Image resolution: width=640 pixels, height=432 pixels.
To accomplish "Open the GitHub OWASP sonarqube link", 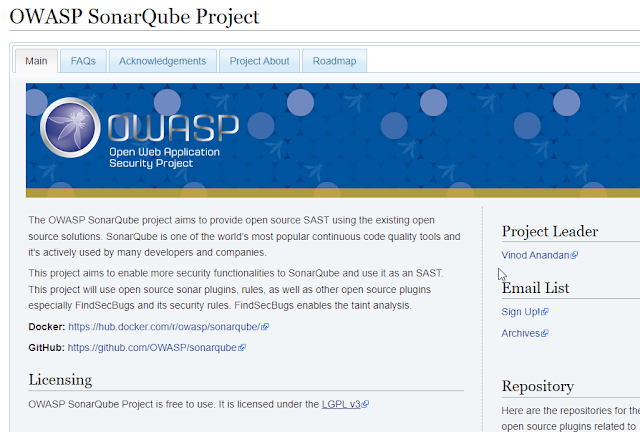I will click(x=152, y=347).
